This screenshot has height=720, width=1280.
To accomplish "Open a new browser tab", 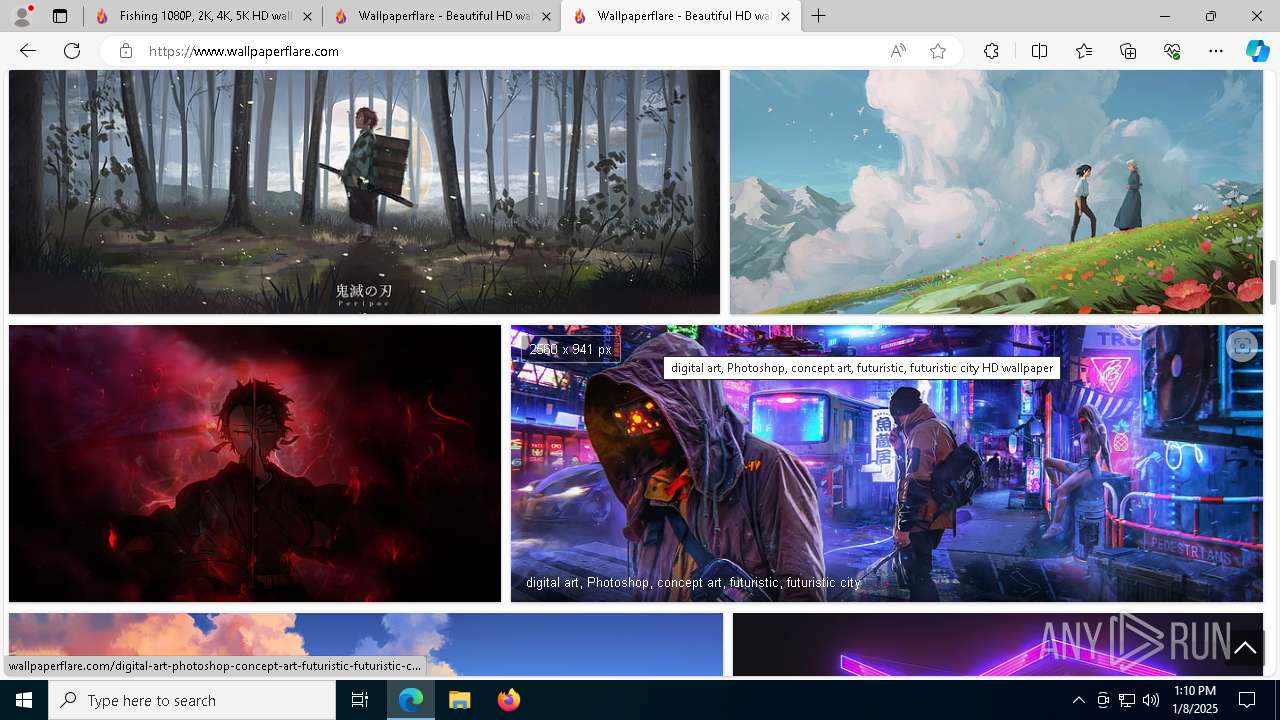I will click(x=819, y=16).
